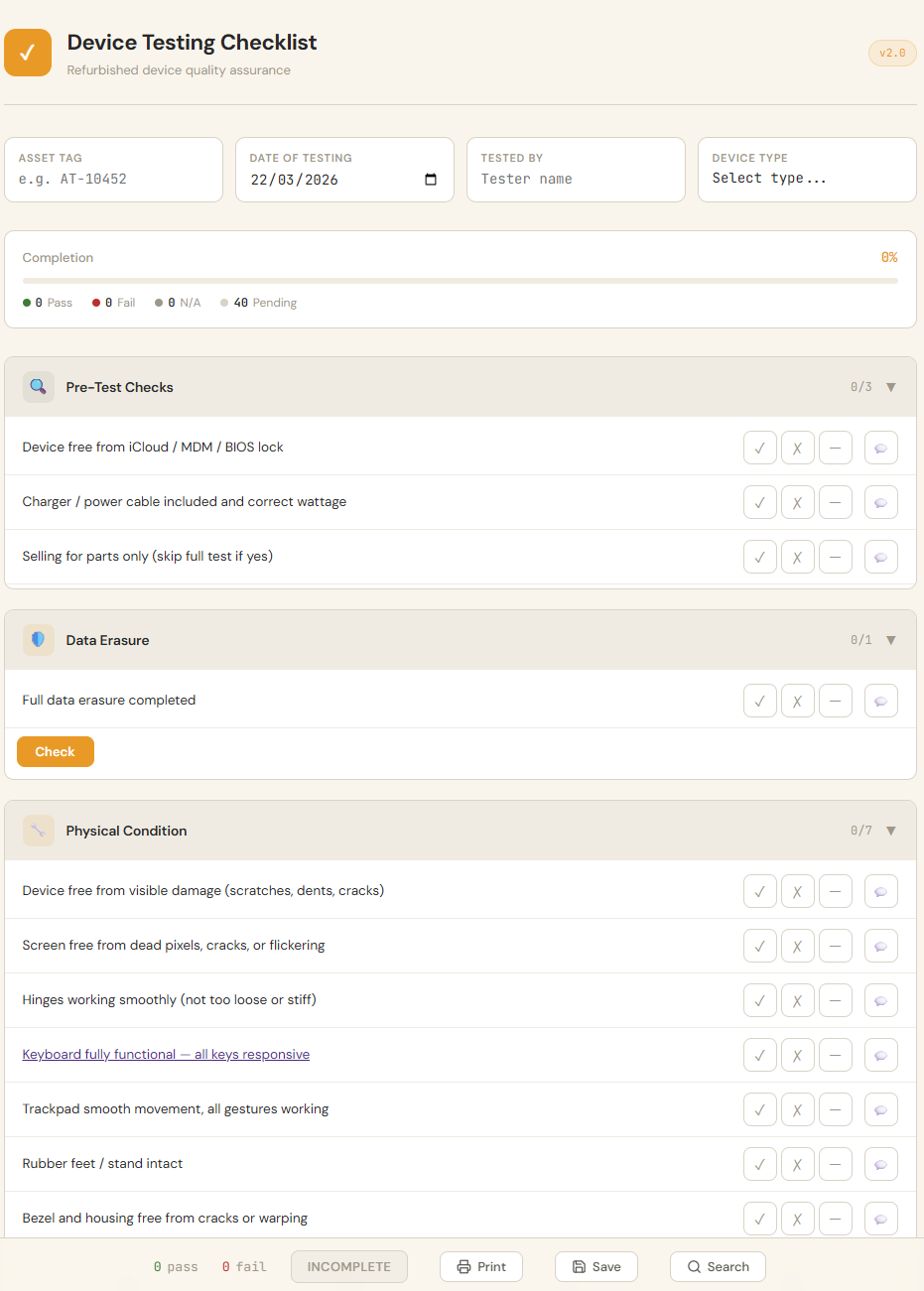Image resolution: width=924 pixels, height=1291 pixels.
Task: Click the comment bubble for iCloud lock check
Action: [x=880, y=448]
